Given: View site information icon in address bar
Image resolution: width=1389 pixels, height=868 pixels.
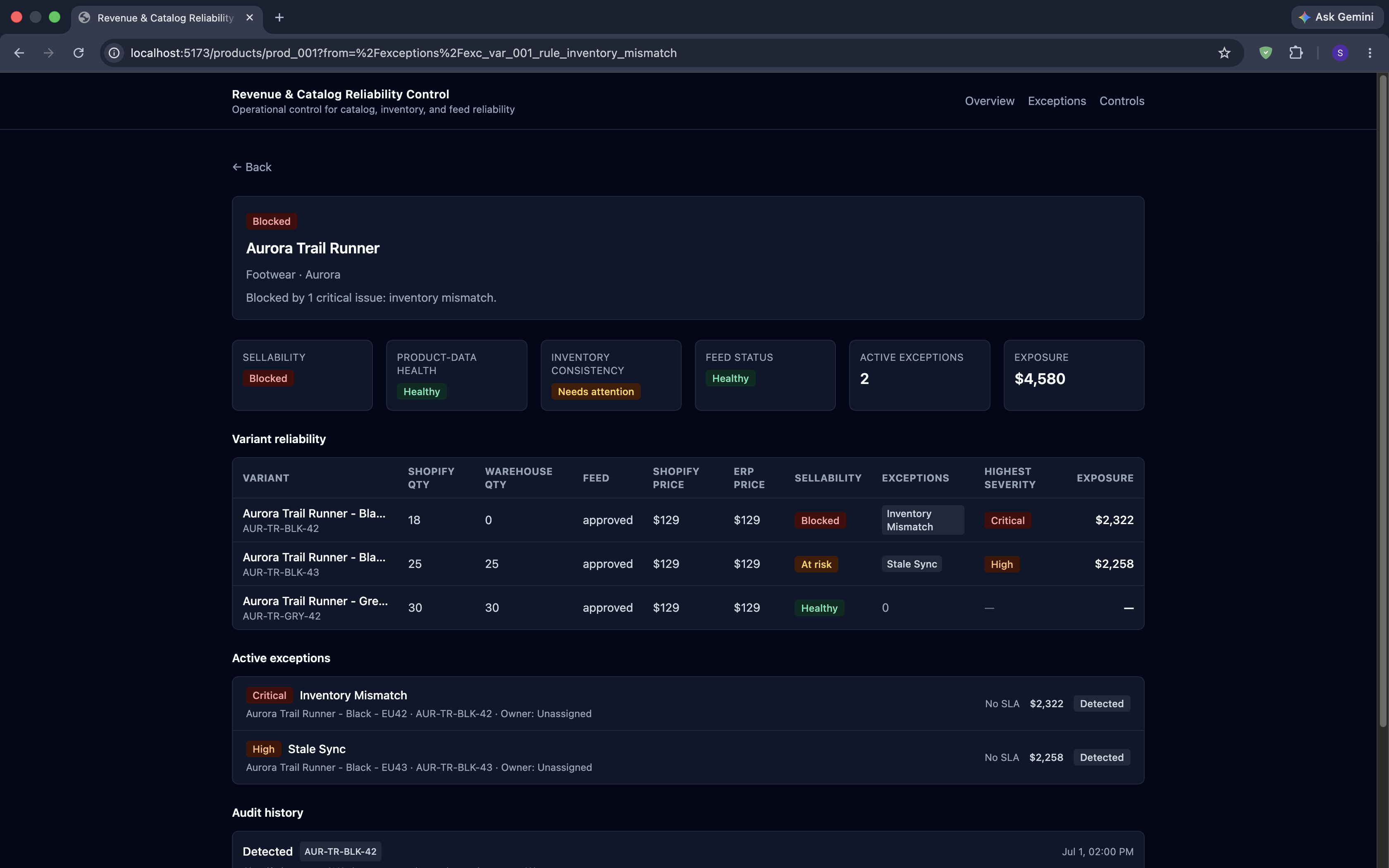Looking at the screenshot, I should 114,53.
